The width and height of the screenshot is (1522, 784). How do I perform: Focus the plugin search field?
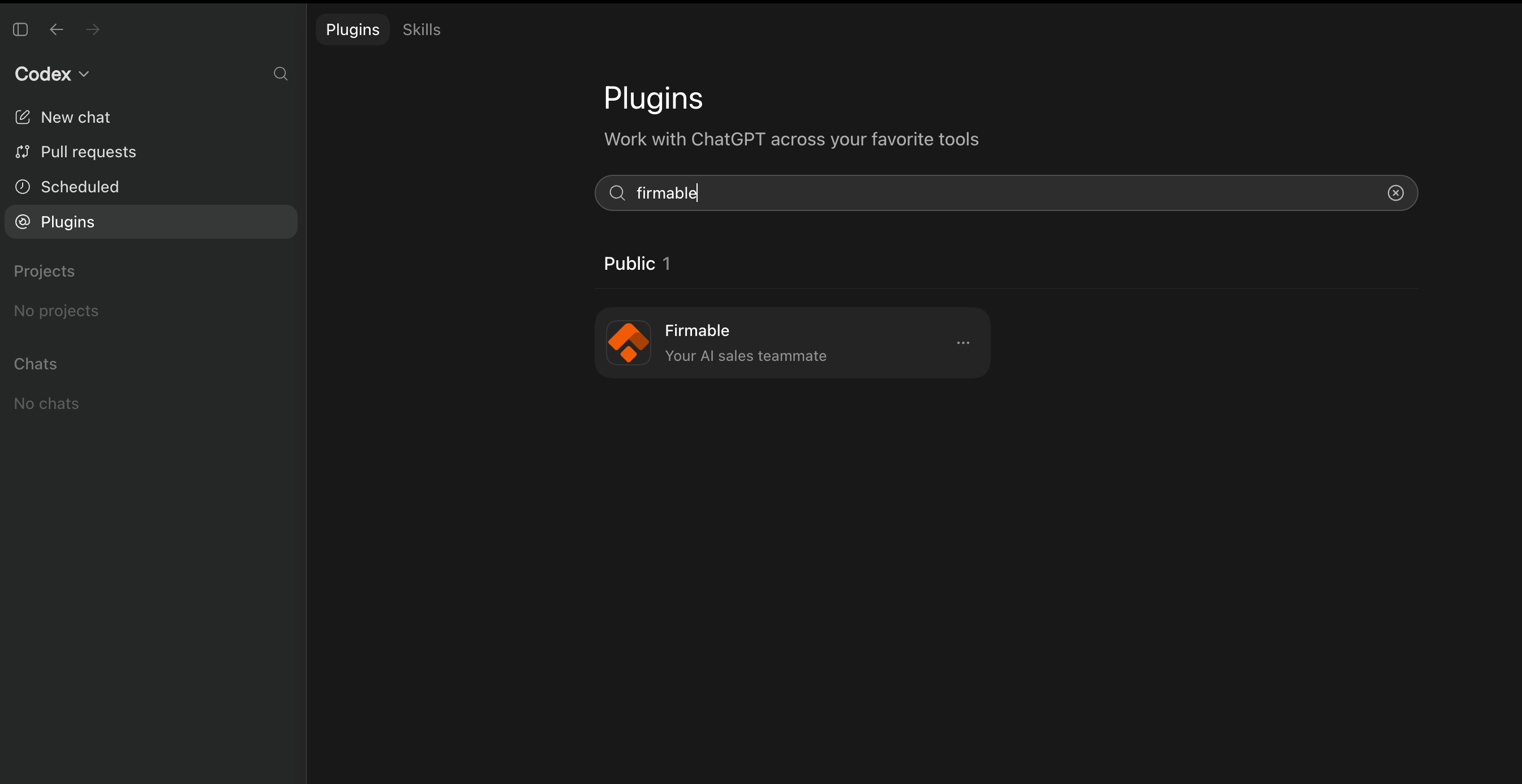tap(1005, 192)
